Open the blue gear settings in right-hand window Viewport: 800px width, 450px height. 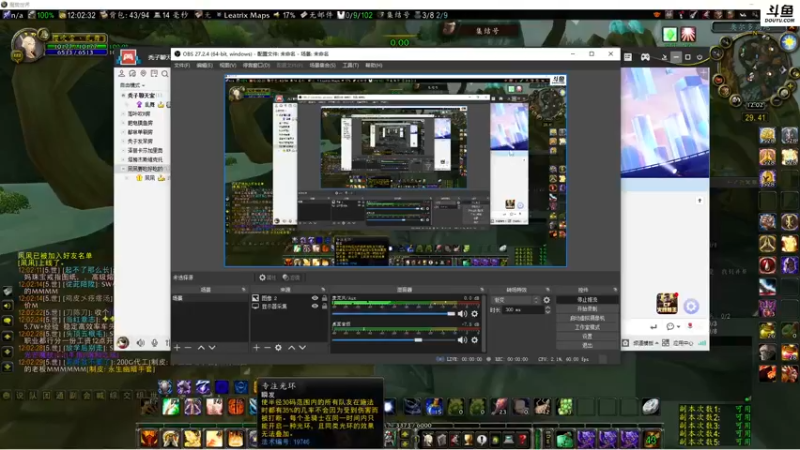coord(691,306)
